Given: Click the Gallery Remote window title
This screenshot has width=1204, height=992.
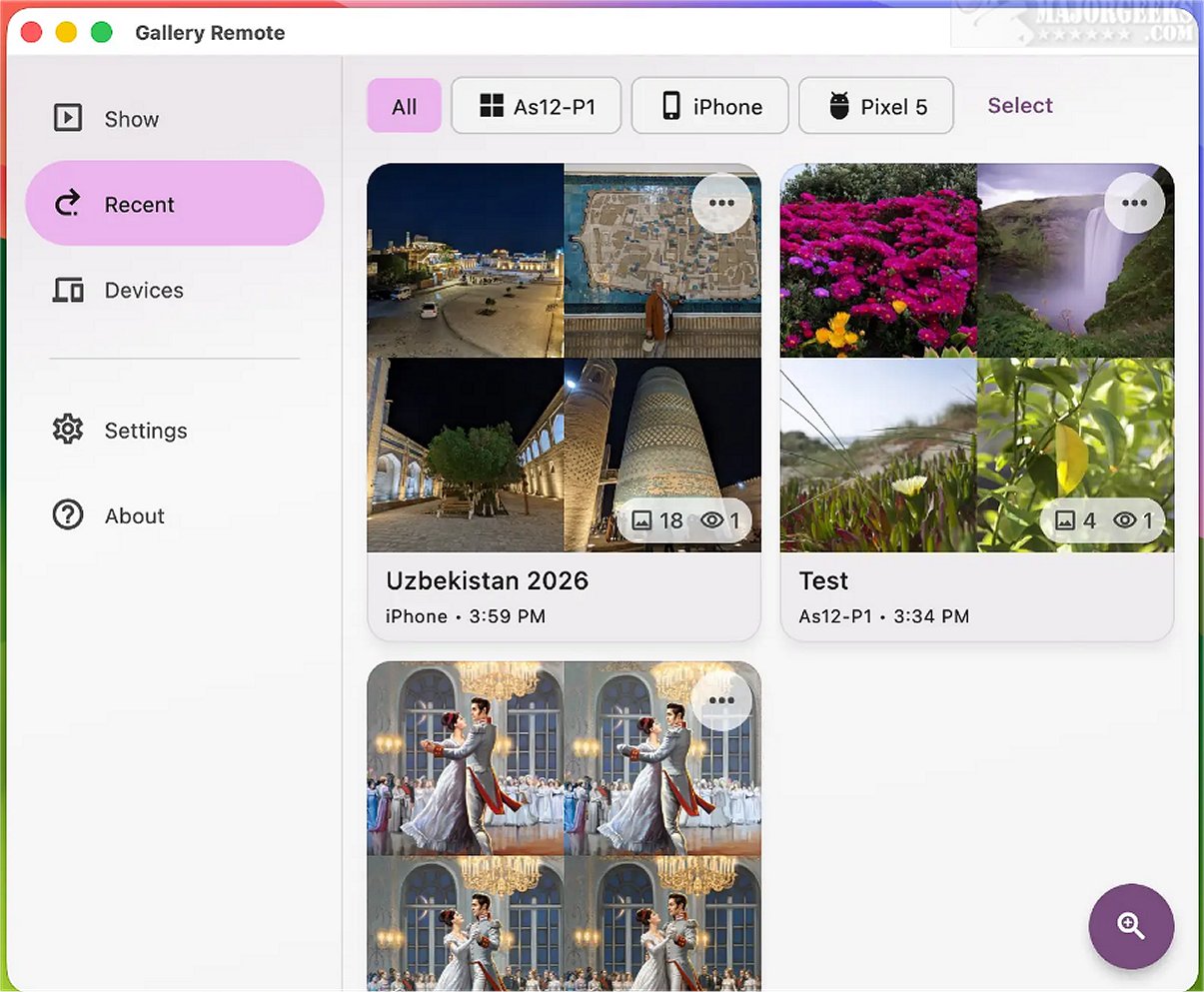Looking at the screenshot, I should click(x=210, y=33).
